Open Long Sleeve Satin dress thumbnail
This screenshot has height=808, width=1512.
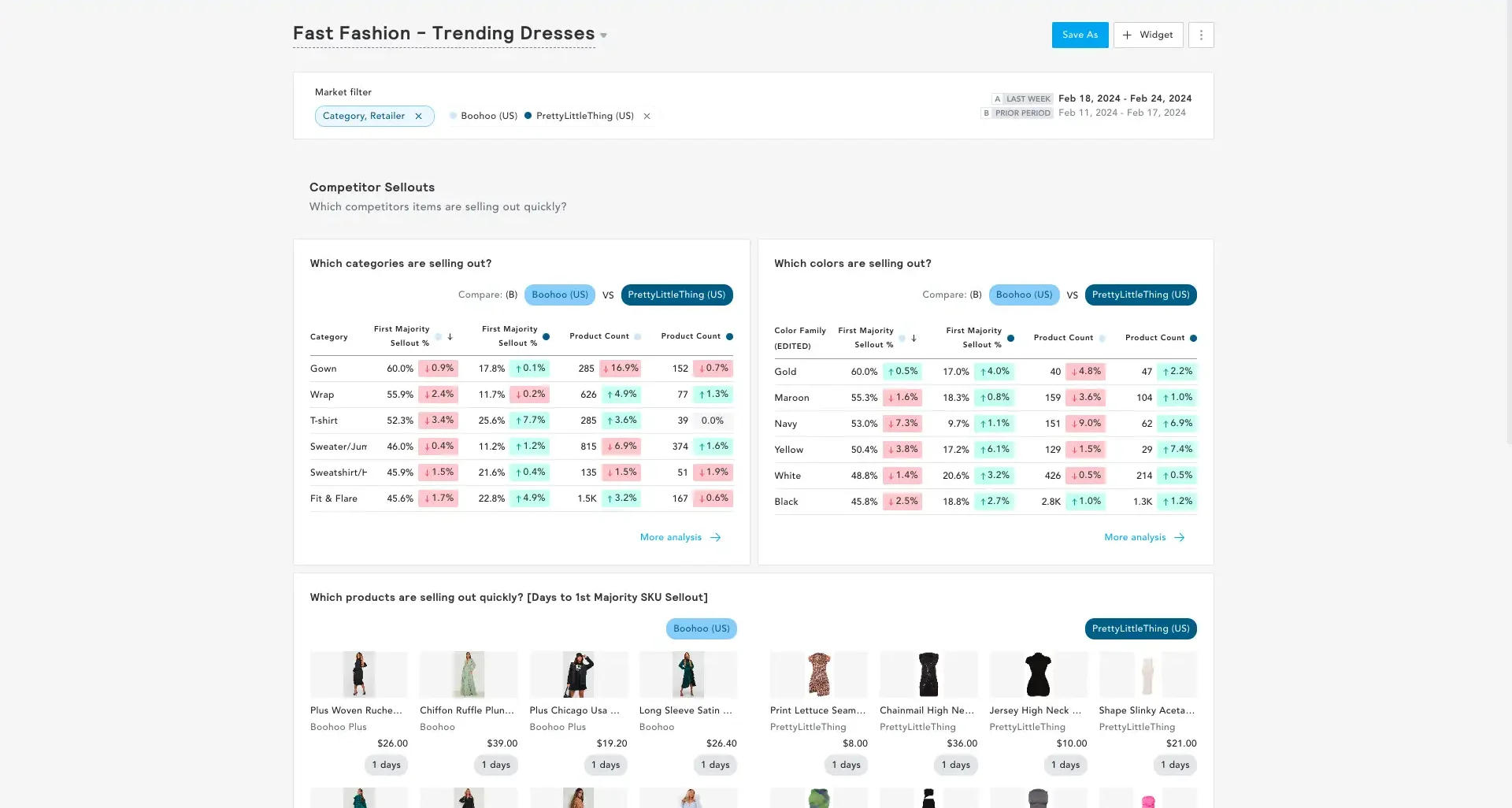point(688,674)
